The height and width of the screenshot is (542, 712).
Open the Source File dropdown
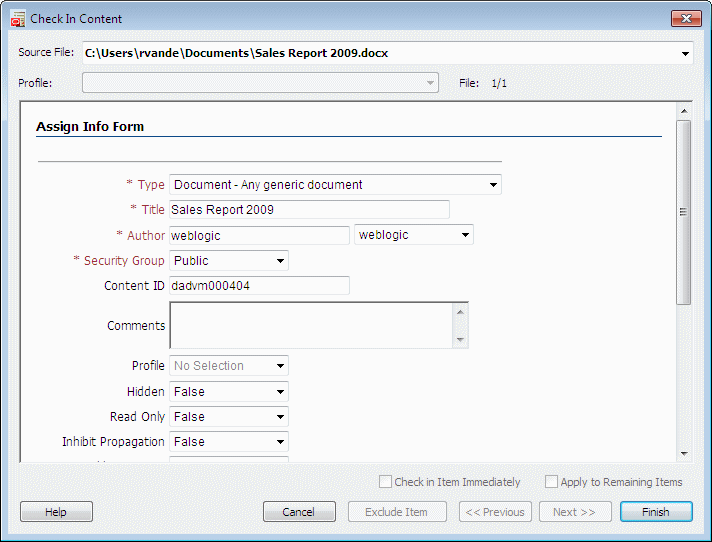point(685,54)
